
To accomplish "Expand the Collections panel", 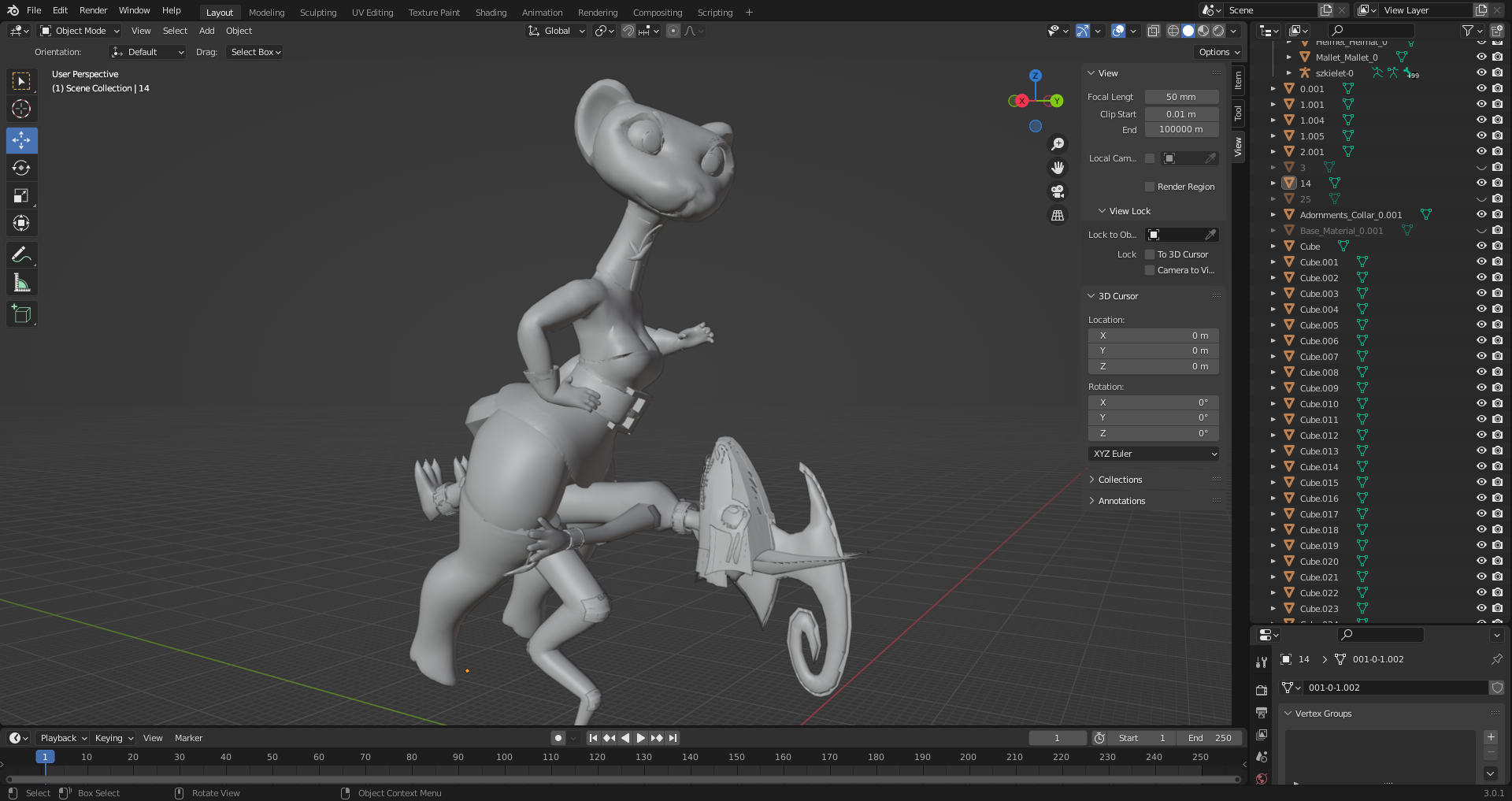I will [x=1120, y=480].
